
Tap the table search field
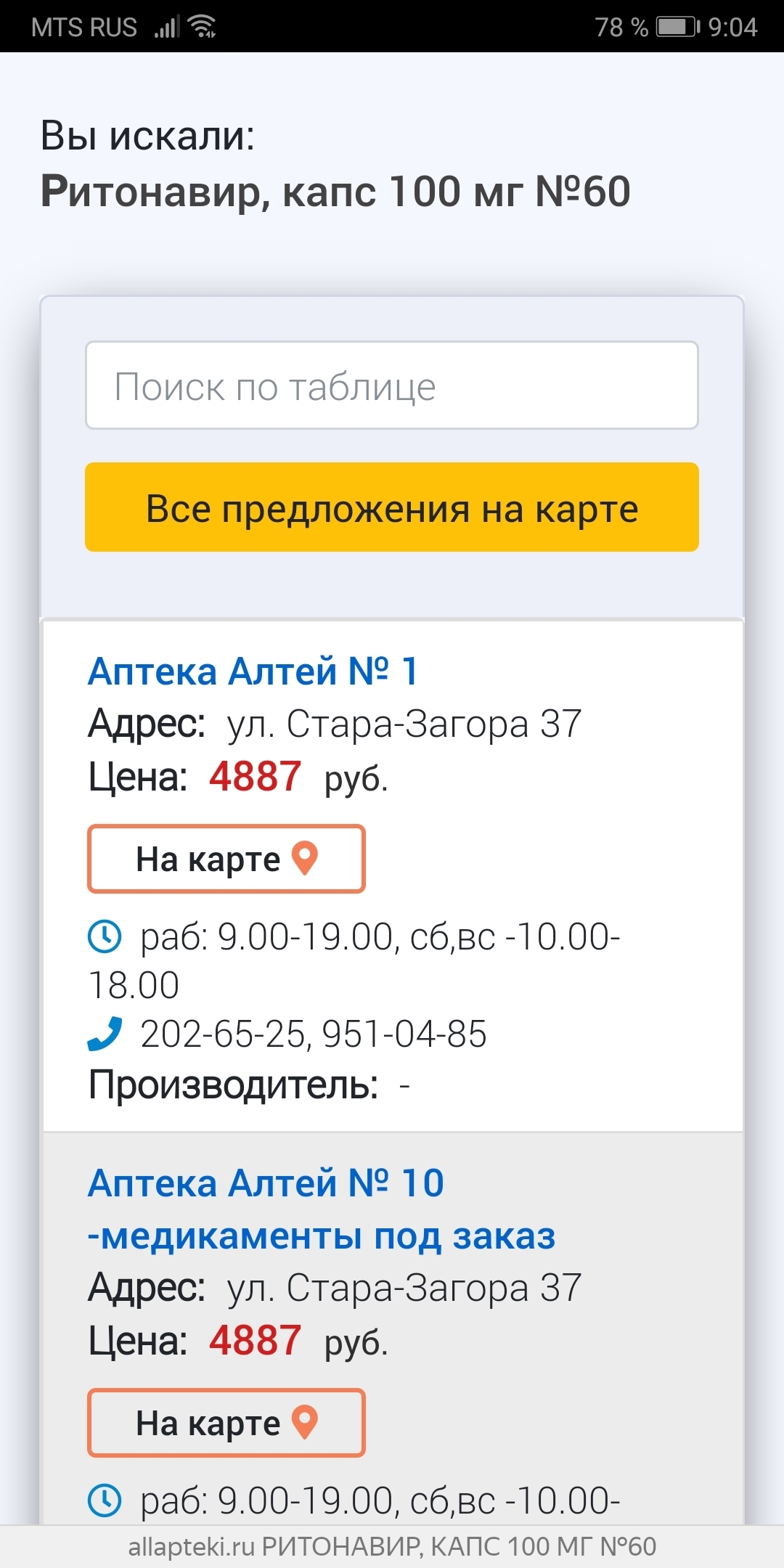point(392,385)
